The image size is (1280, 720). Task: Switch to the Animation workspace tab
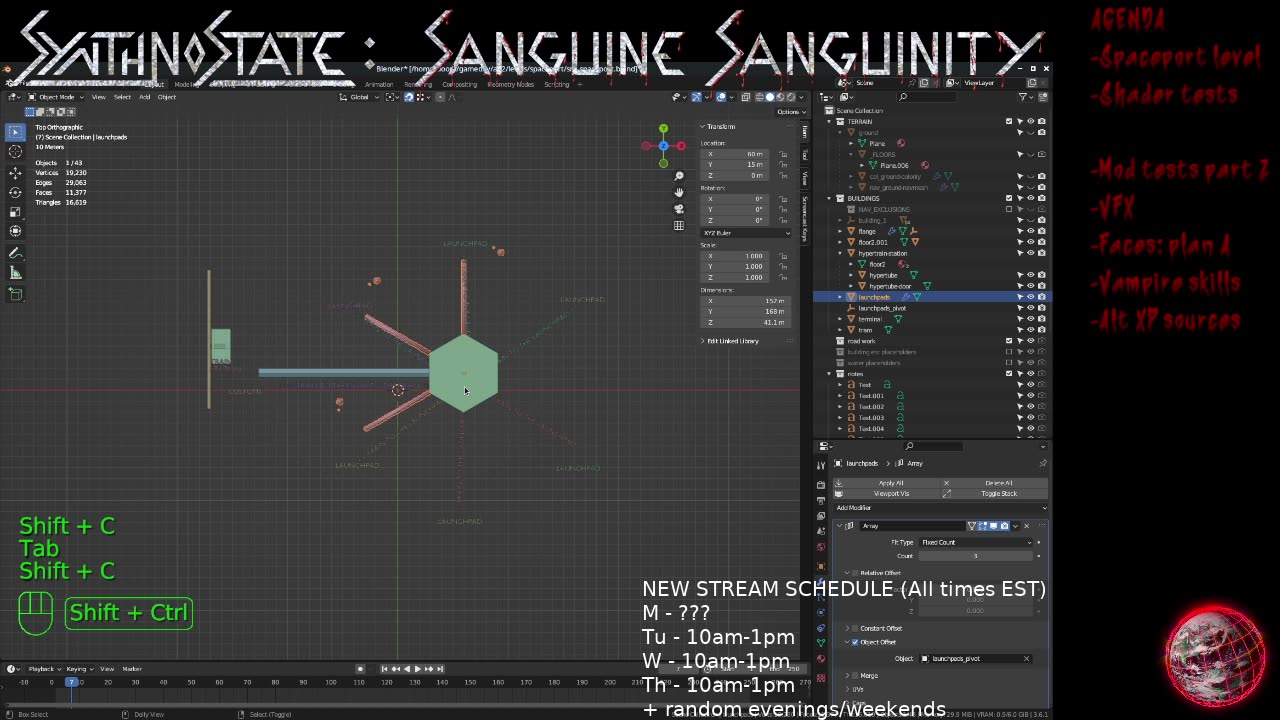pos(379,84)
